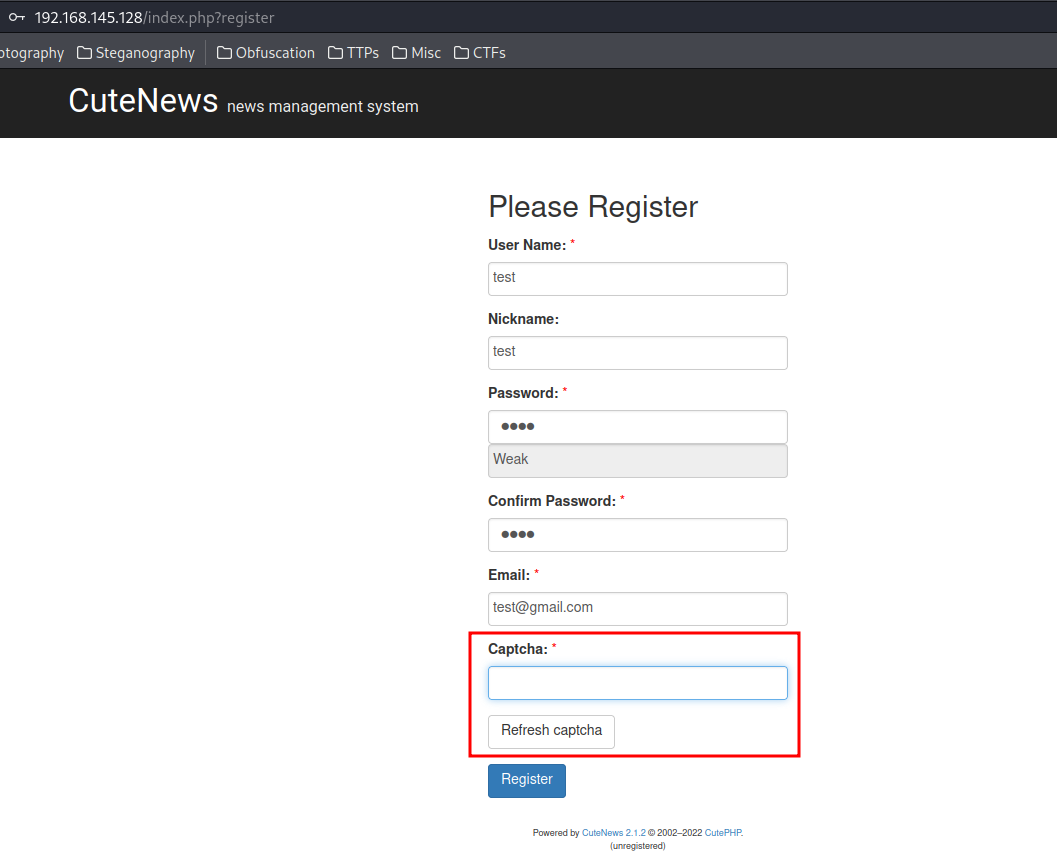Click the Refresh captcha button
The width and height of the screenshot is (1057, 868).
pyautogui.click(x=551, y=731)
